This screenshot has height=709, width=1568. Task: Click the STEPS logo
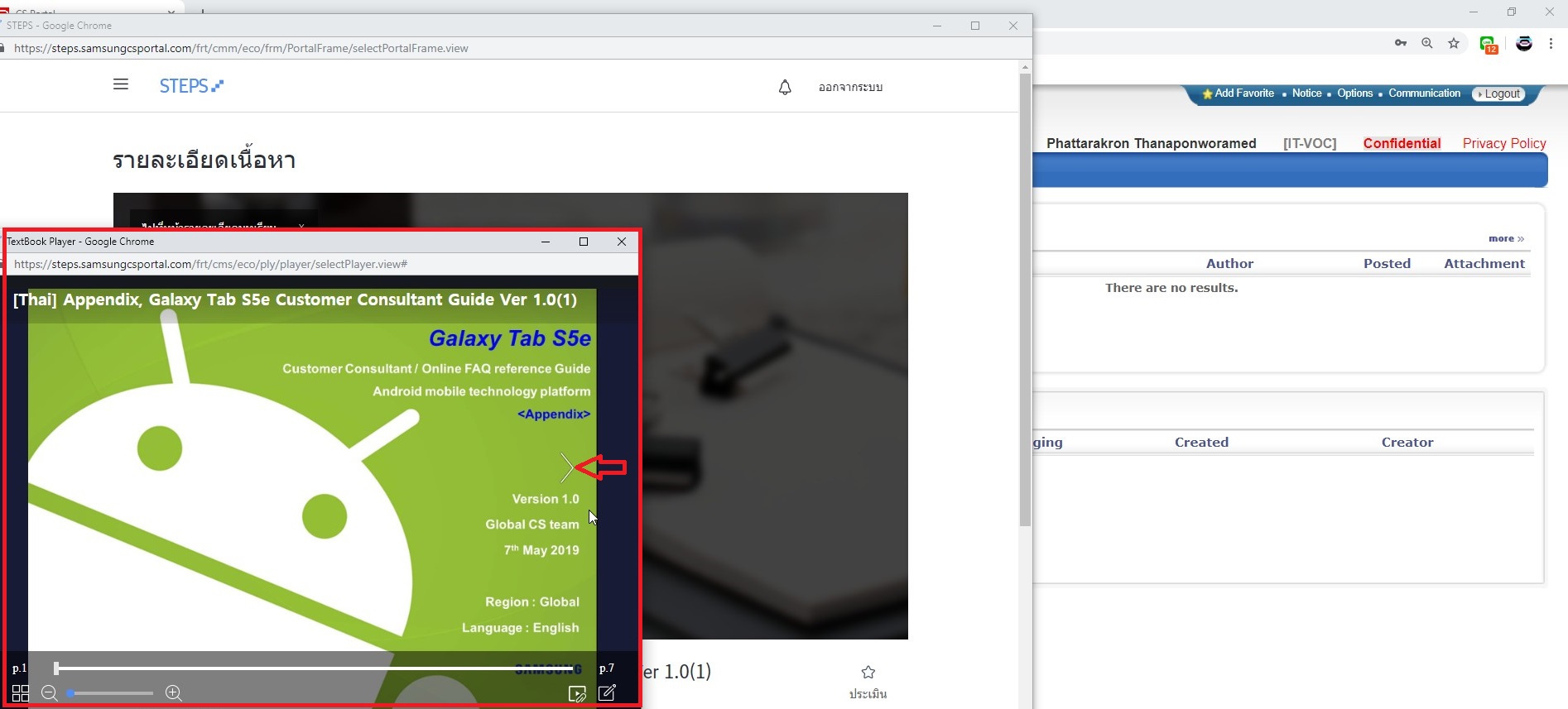tap(191, 86)
